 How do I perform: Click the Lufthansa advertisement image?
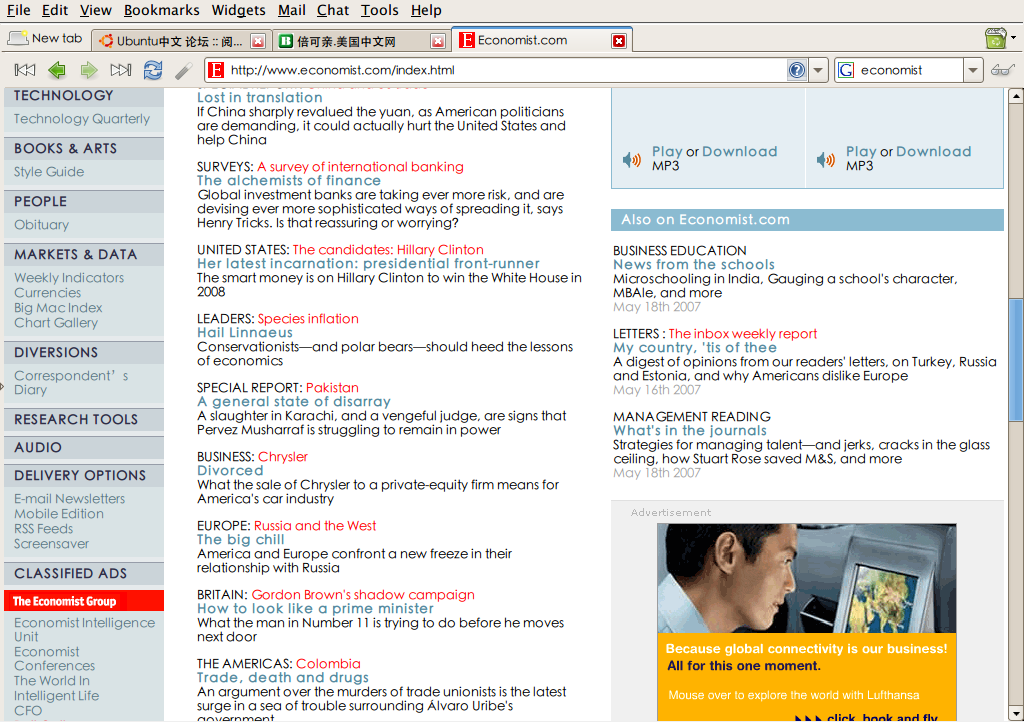[807, 622]
